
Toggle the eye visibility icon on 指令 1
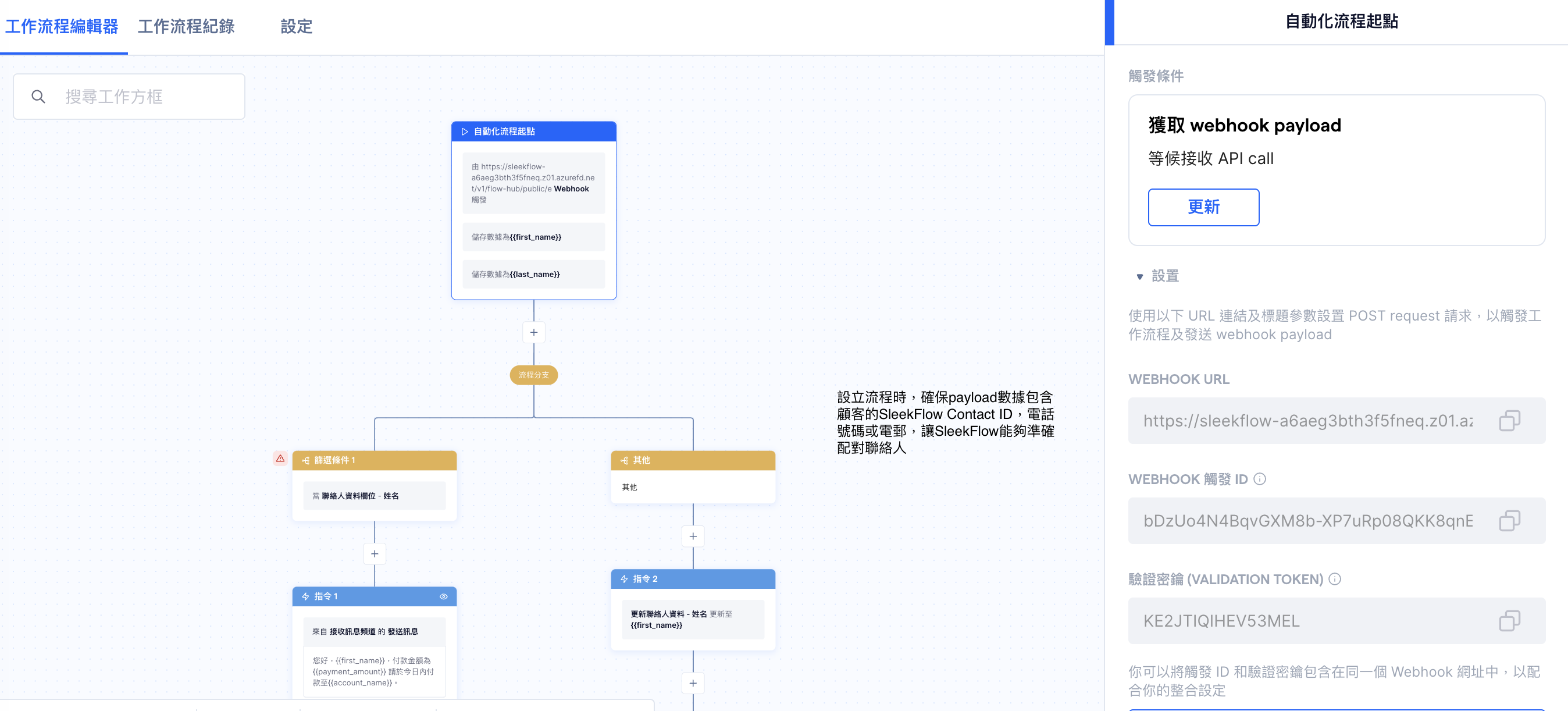point(443,596)
